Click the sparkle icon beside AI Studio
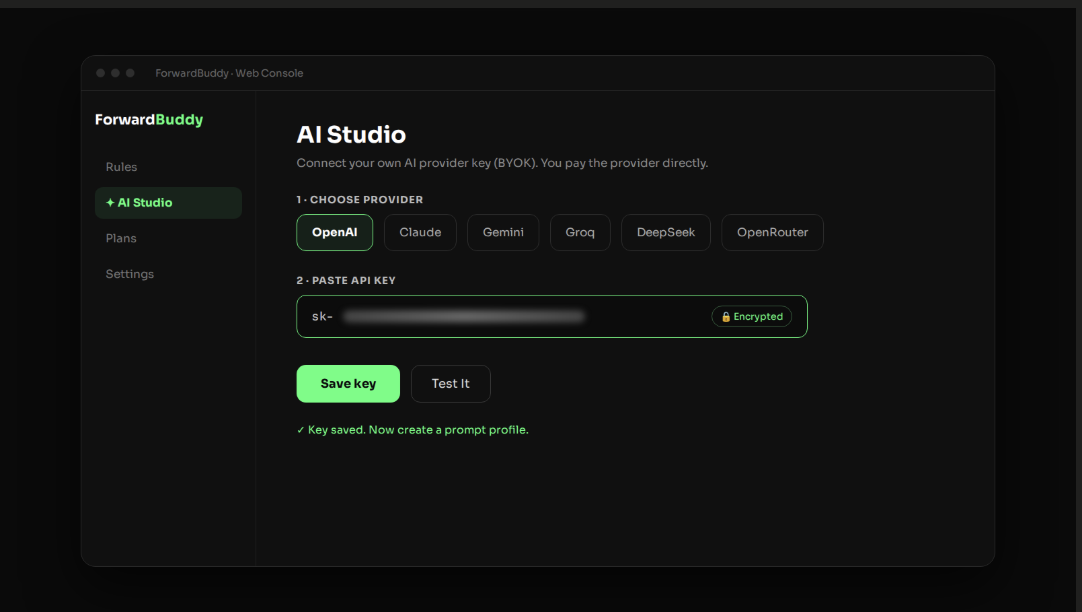The width and height of the screenshot is (1082, 612). click(x=110, y=203)
